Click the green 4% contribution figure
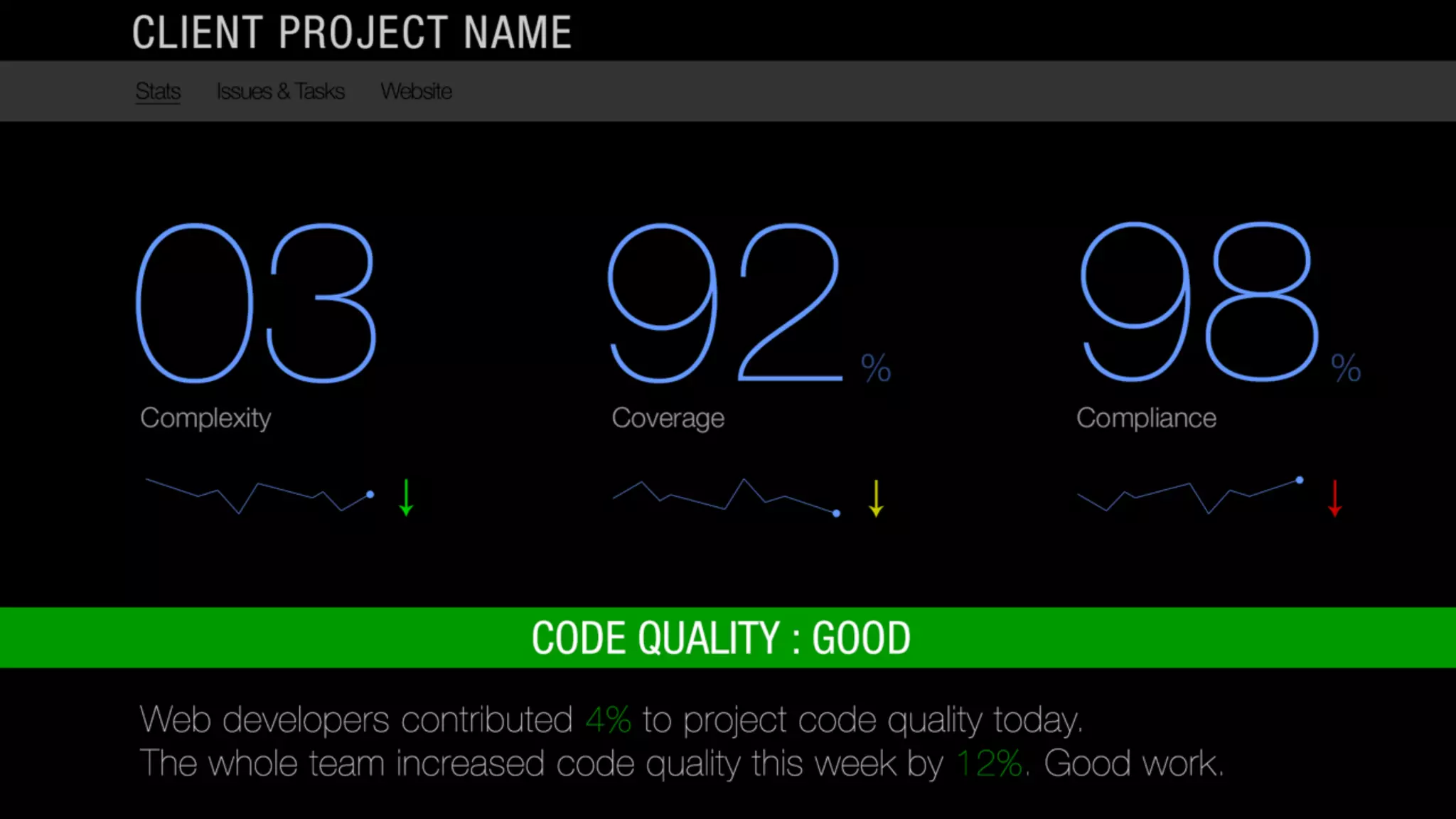Viewport: 1456px width, 819px height. tap(608, 719)
